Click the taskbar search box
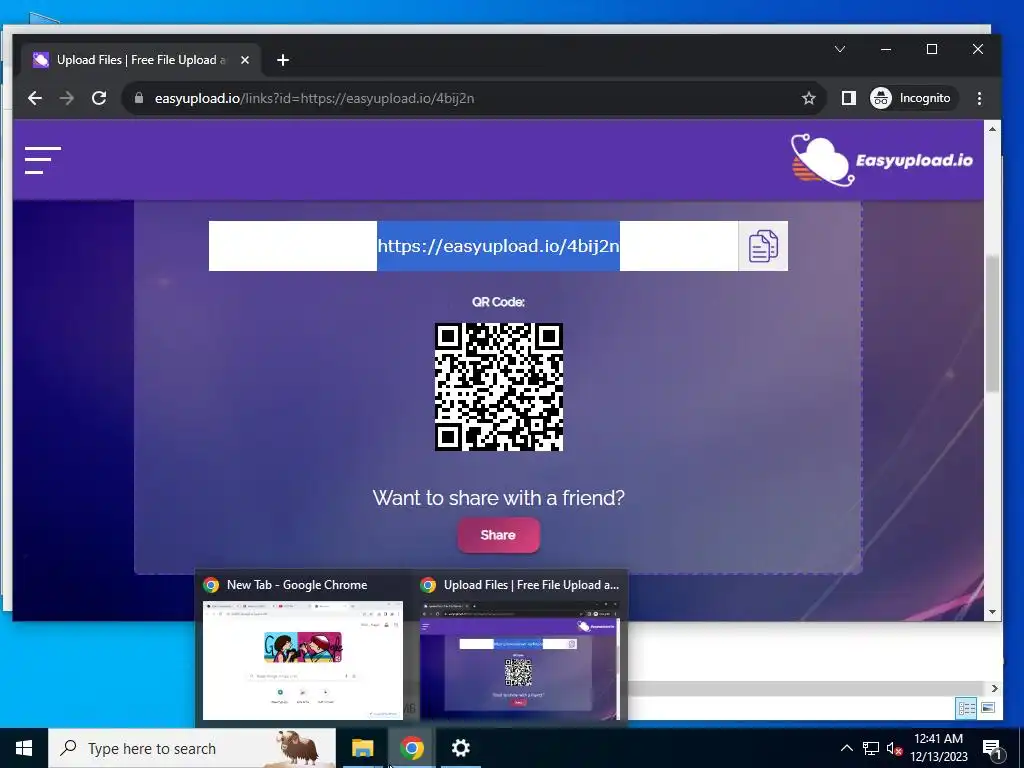 [192, 748]
